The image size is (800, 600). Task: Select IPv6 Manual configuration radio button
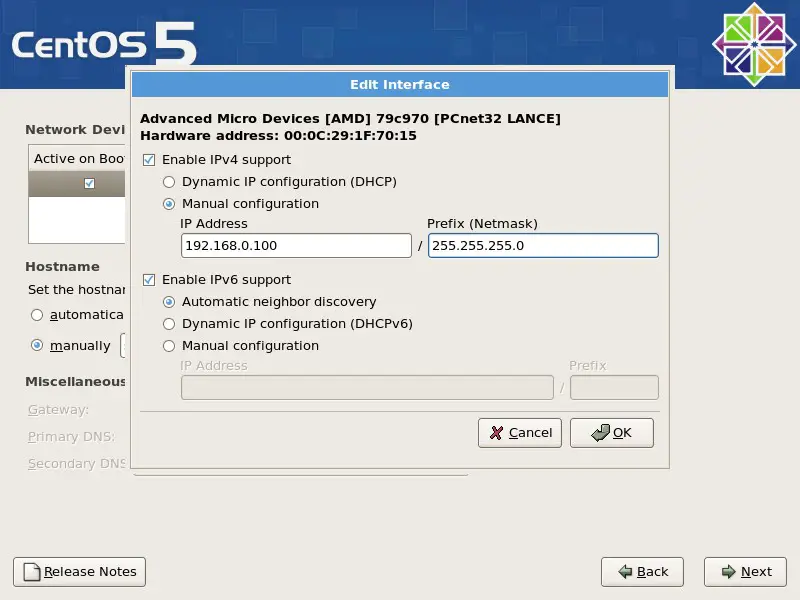click(x=169, y=346)
